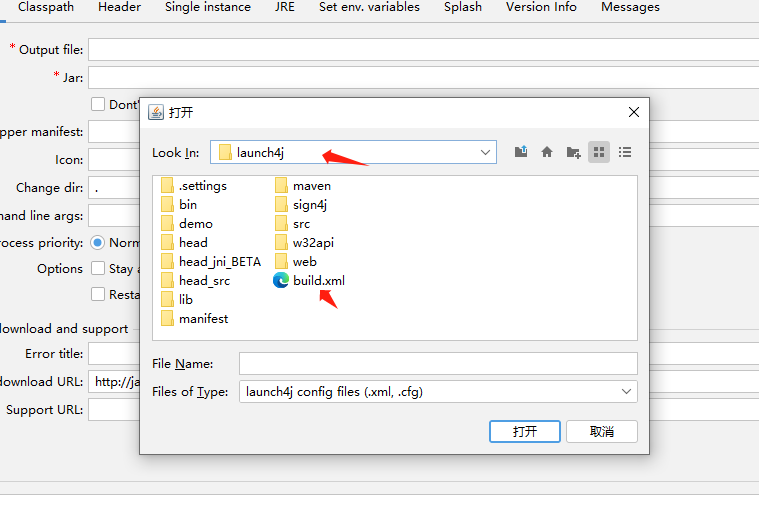Open the Look In folder dropdown

(x=353, y=152)
